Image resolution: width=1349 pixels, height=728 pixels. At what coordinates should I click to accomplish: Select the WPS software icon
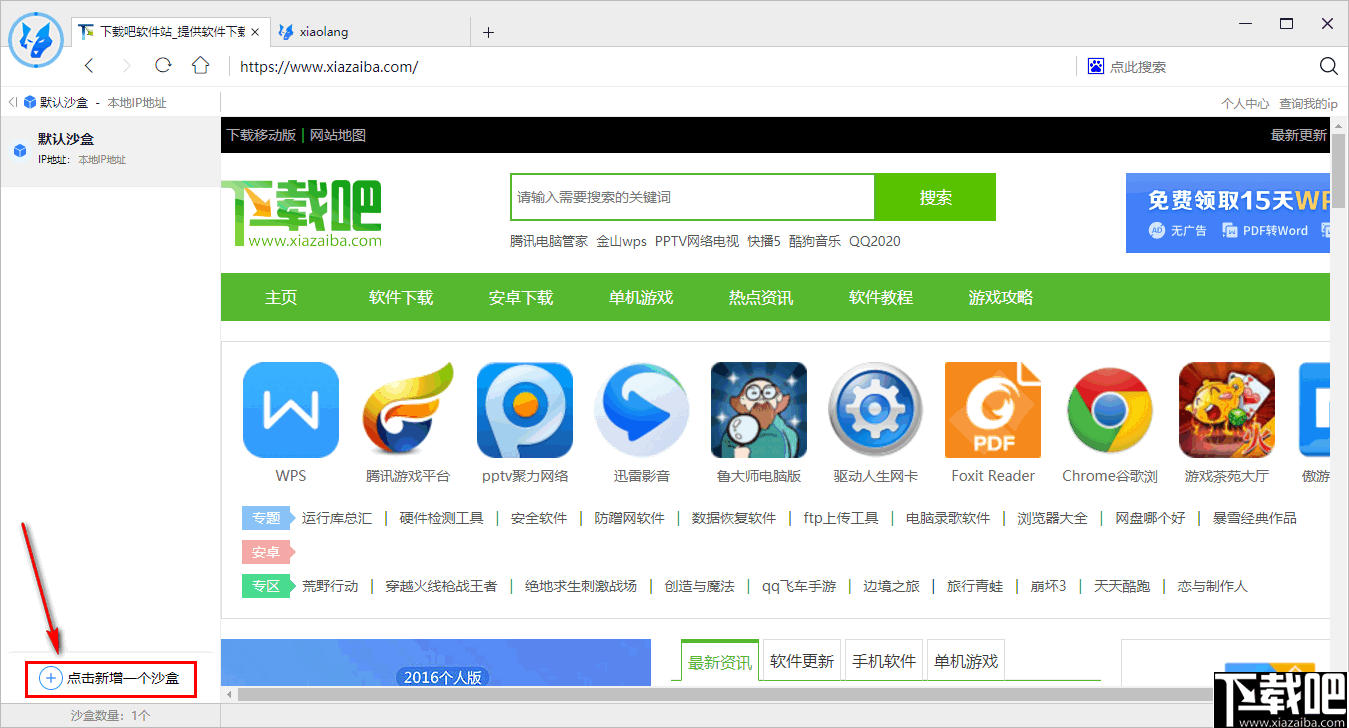[x=290, y=410]
